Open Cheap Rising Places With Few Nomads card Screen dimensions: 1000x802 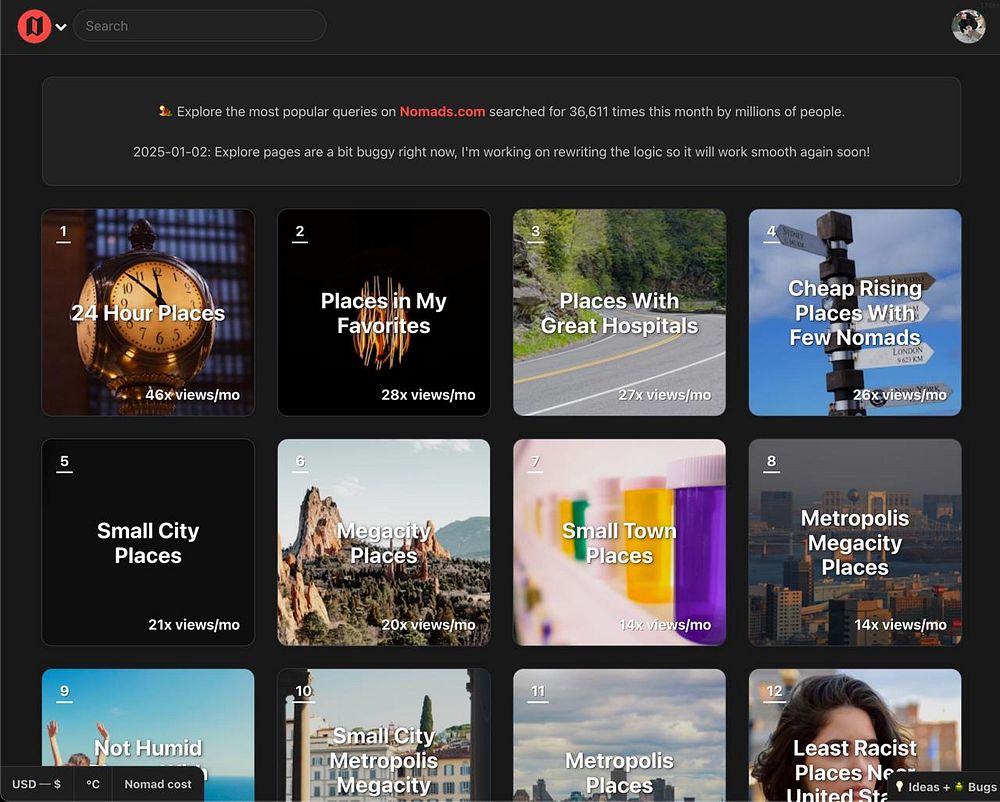[855, 312]
